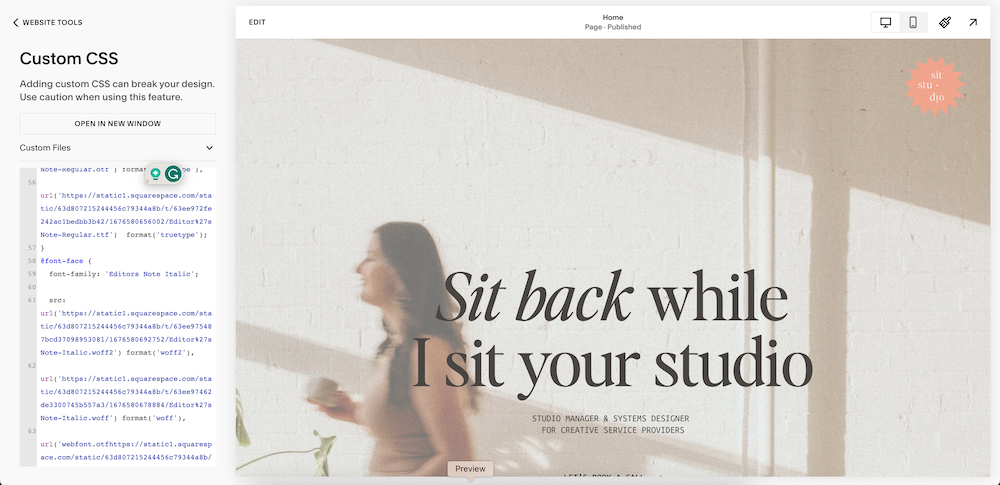Click the sit studio logo badge

point(935,86)
